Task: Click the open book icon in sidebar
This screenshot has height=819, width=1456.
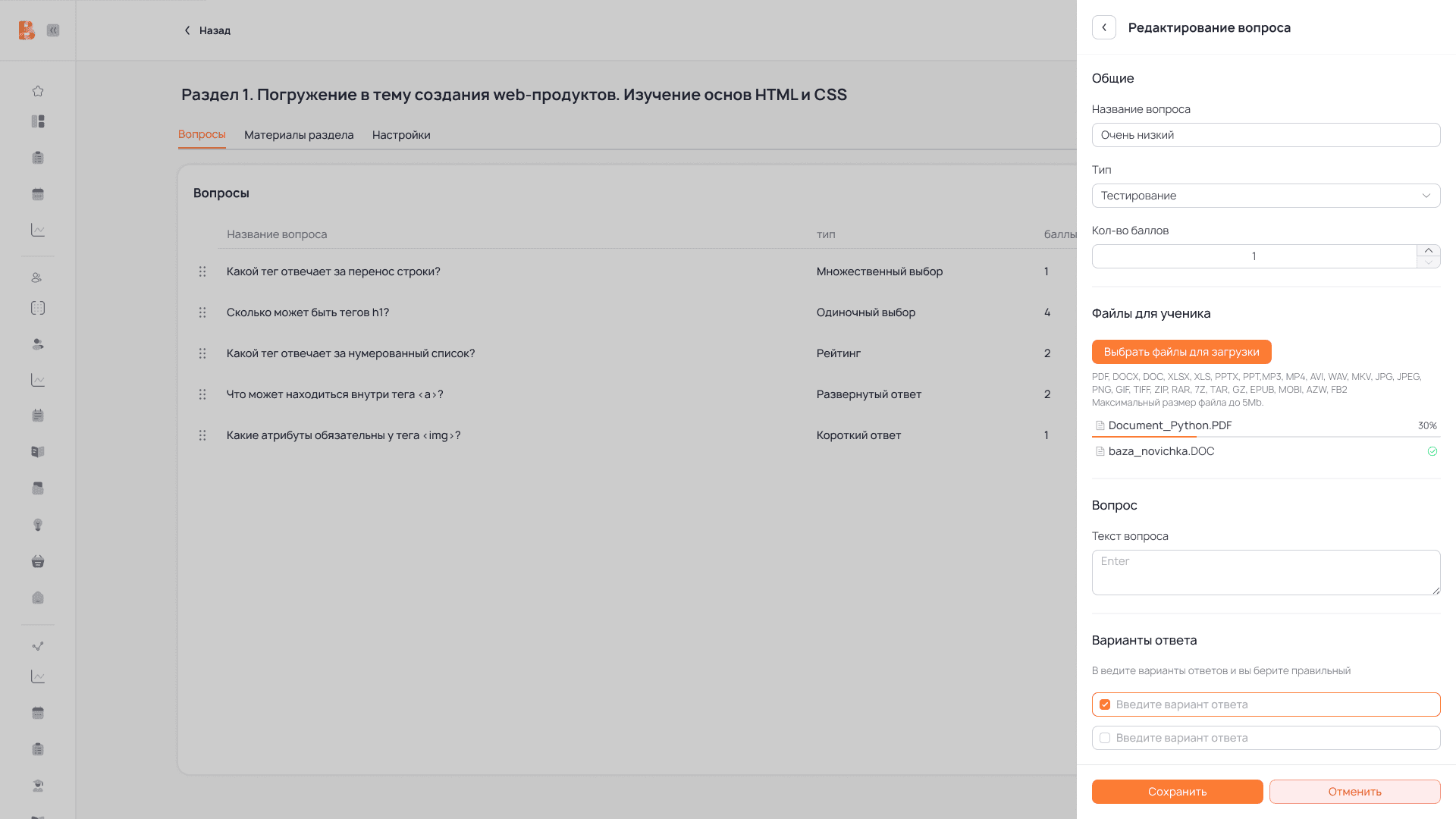Action: 38,452
